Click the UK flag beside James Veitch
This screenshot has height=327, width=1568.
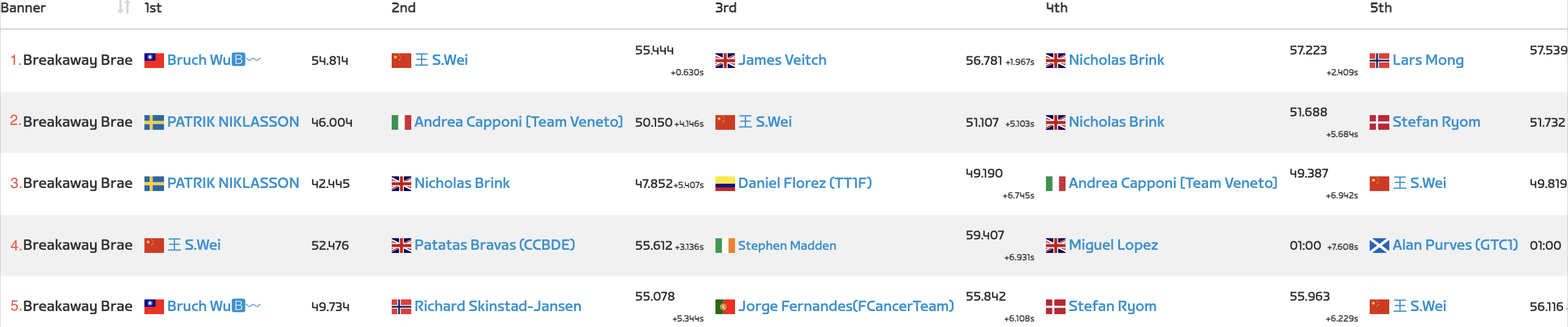click(x=725, y=60)
